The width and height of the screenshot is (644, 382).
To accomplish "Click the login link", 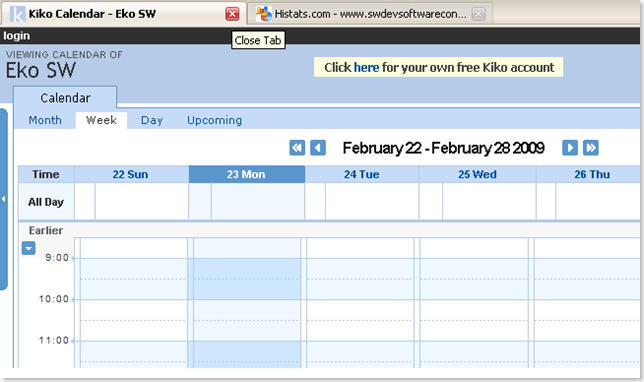I will (16, 36).
